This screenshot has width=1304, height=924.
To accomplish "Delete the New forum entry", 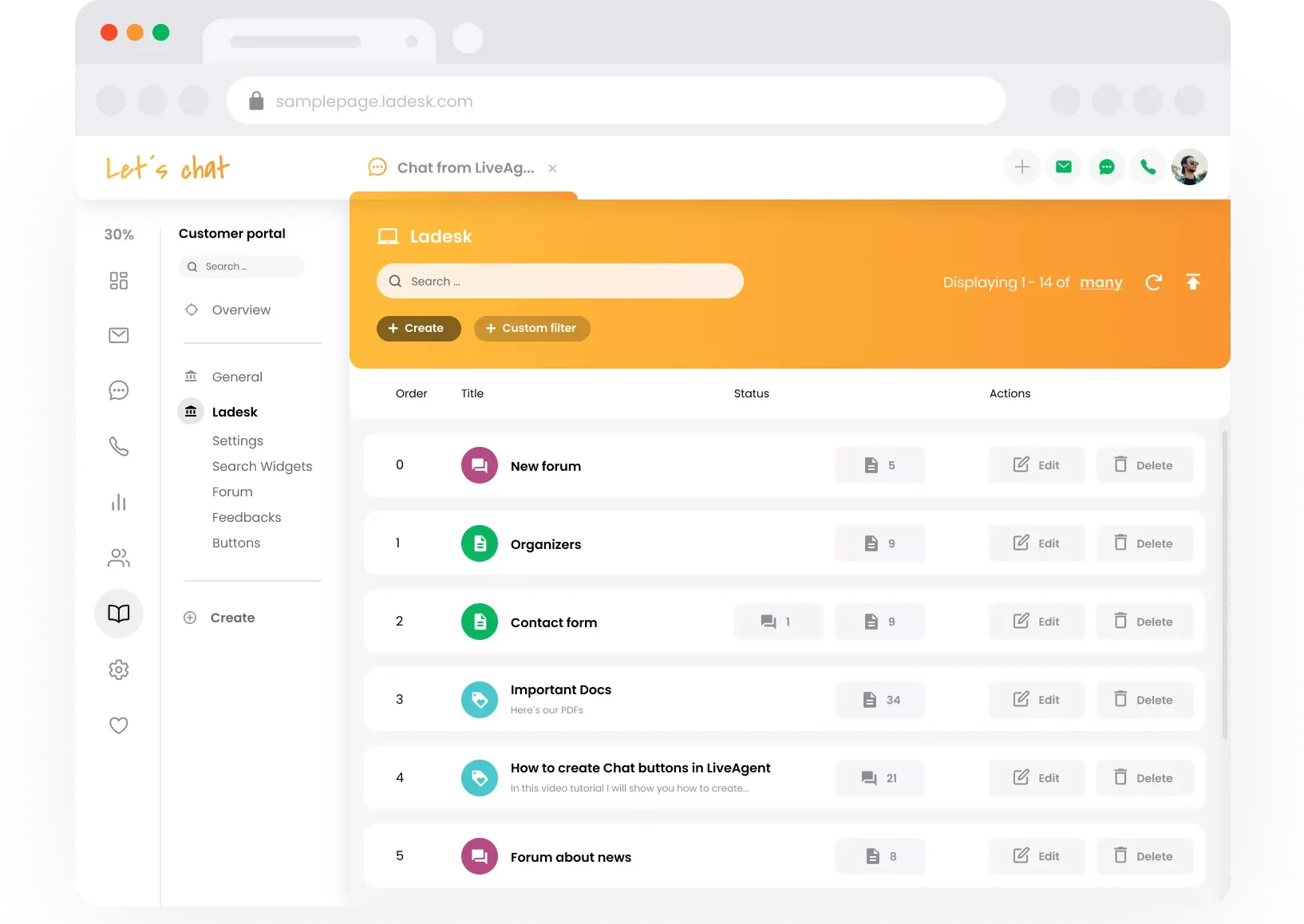I will [x=1145, y=465].
